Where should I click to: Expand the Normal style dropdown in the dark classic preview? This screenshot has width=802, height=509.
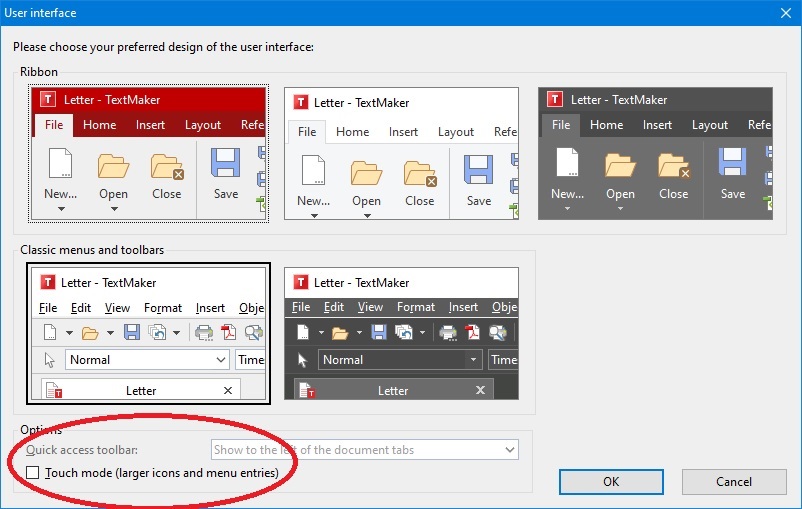point(474,360)
